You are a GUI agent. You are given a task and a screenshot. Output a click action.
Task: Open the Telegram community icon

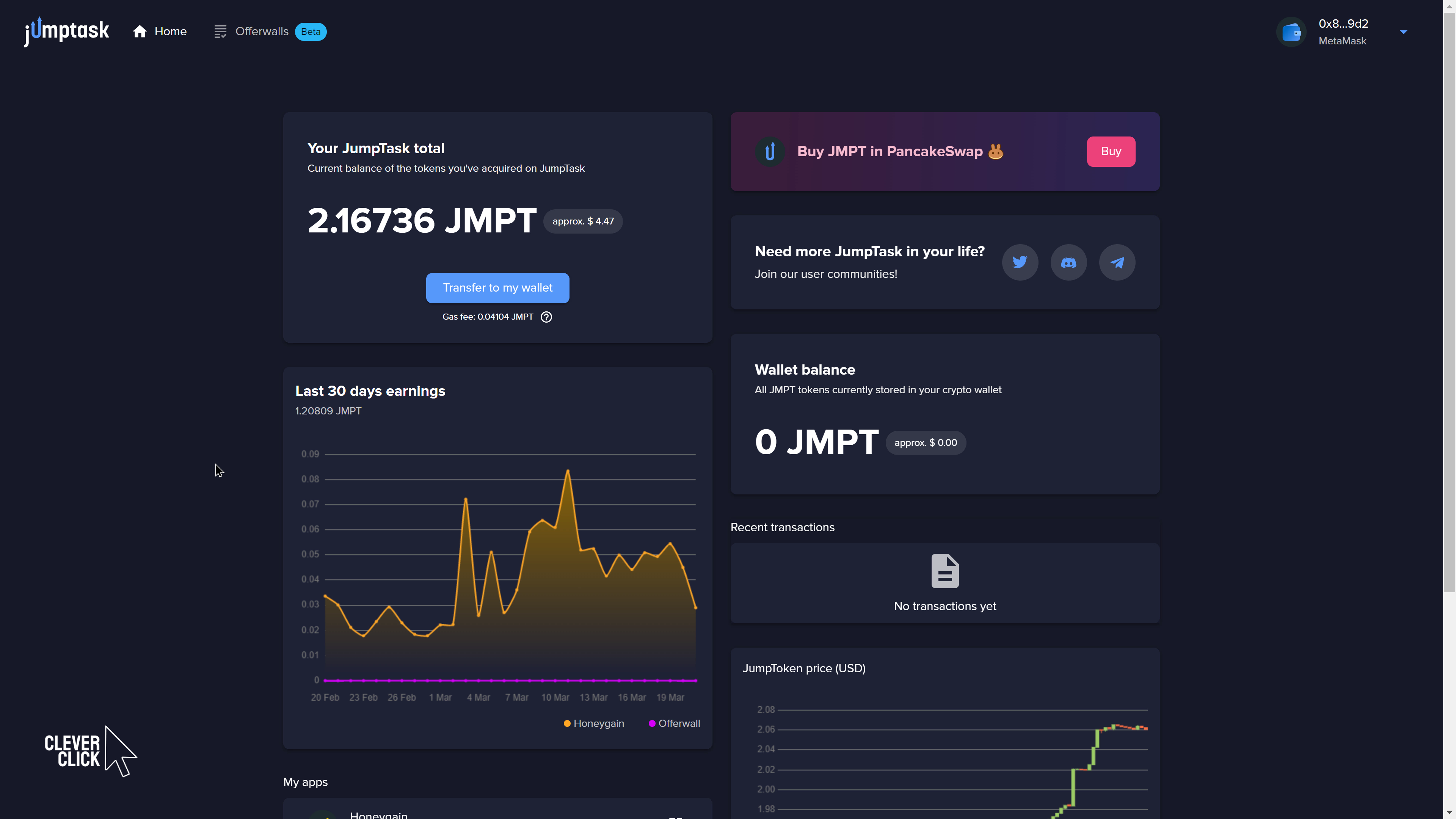click(x=1117, y=262)
